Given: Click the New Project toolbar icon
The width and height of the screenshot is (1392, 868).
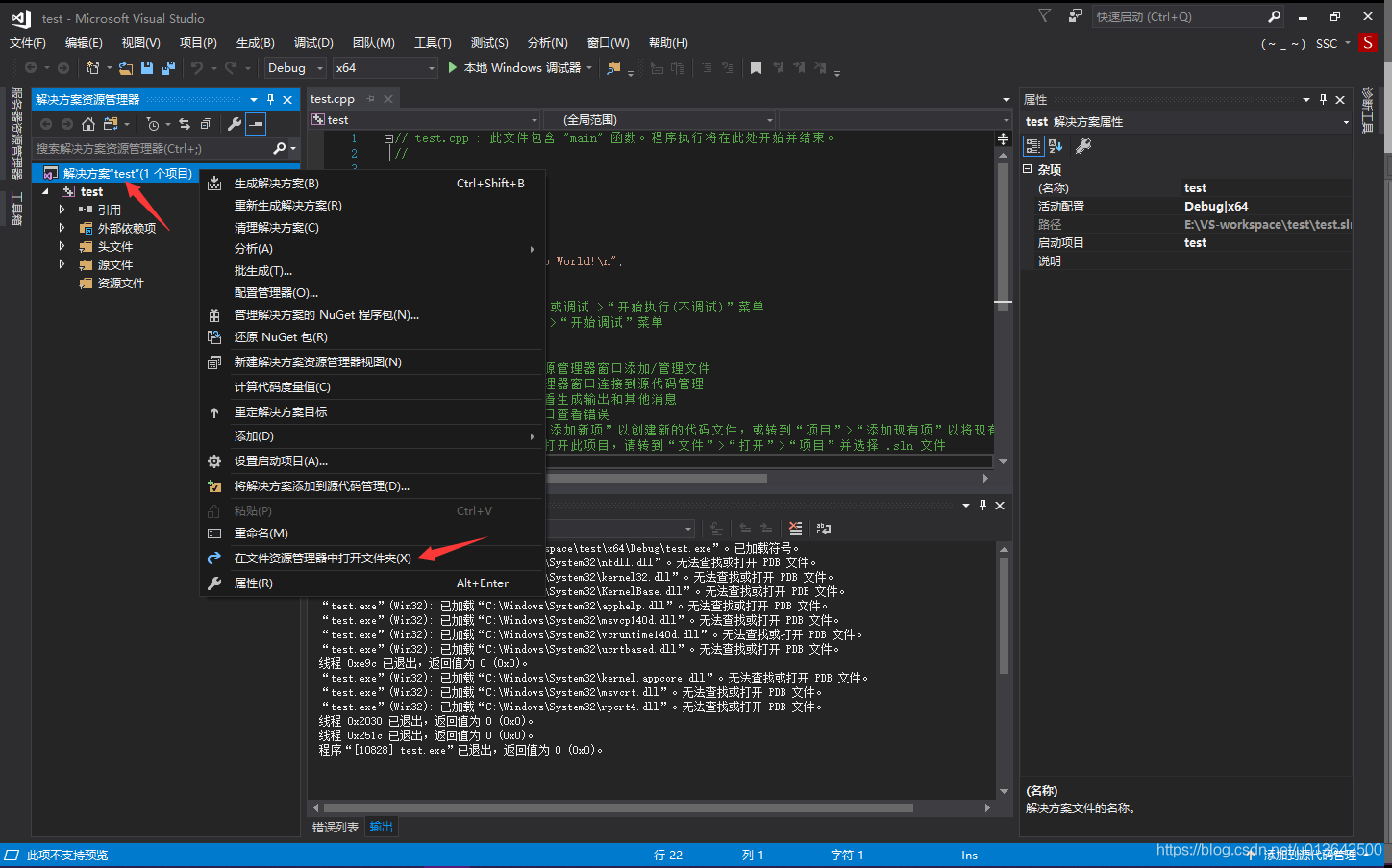Looking at the screenshot, I should click(93, 68).
